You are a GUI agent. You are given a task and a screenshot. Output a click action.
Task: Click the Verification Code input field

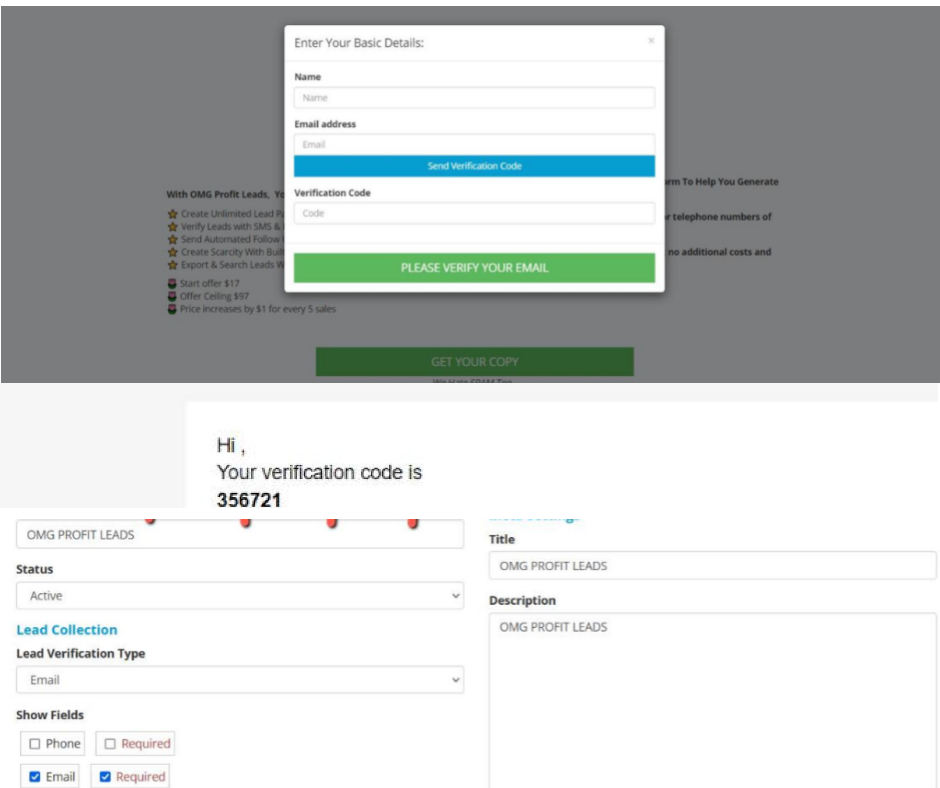[x=474, y=213]
